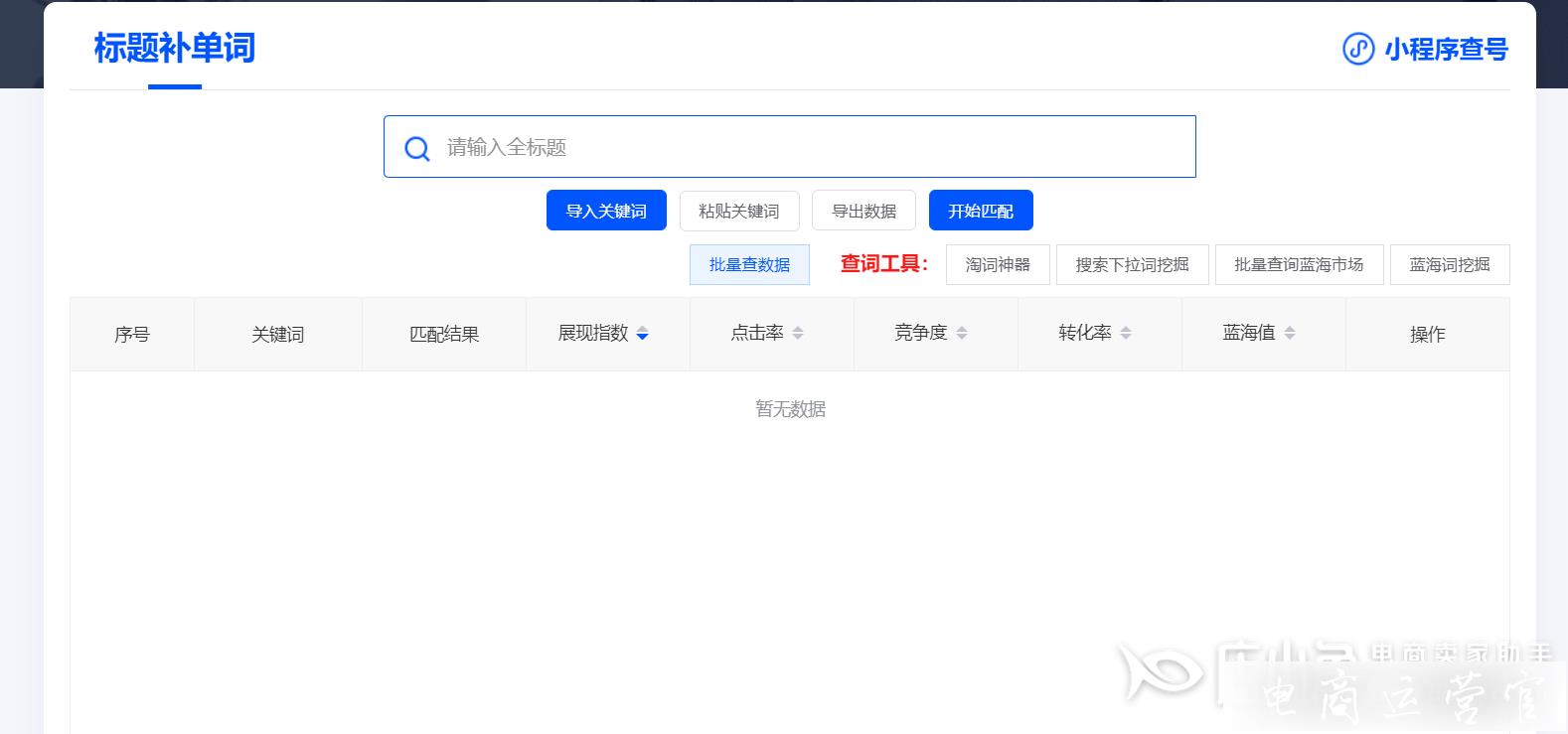Click the 展现指数 column header text
Screen dimensions: 1568x734
593,334
